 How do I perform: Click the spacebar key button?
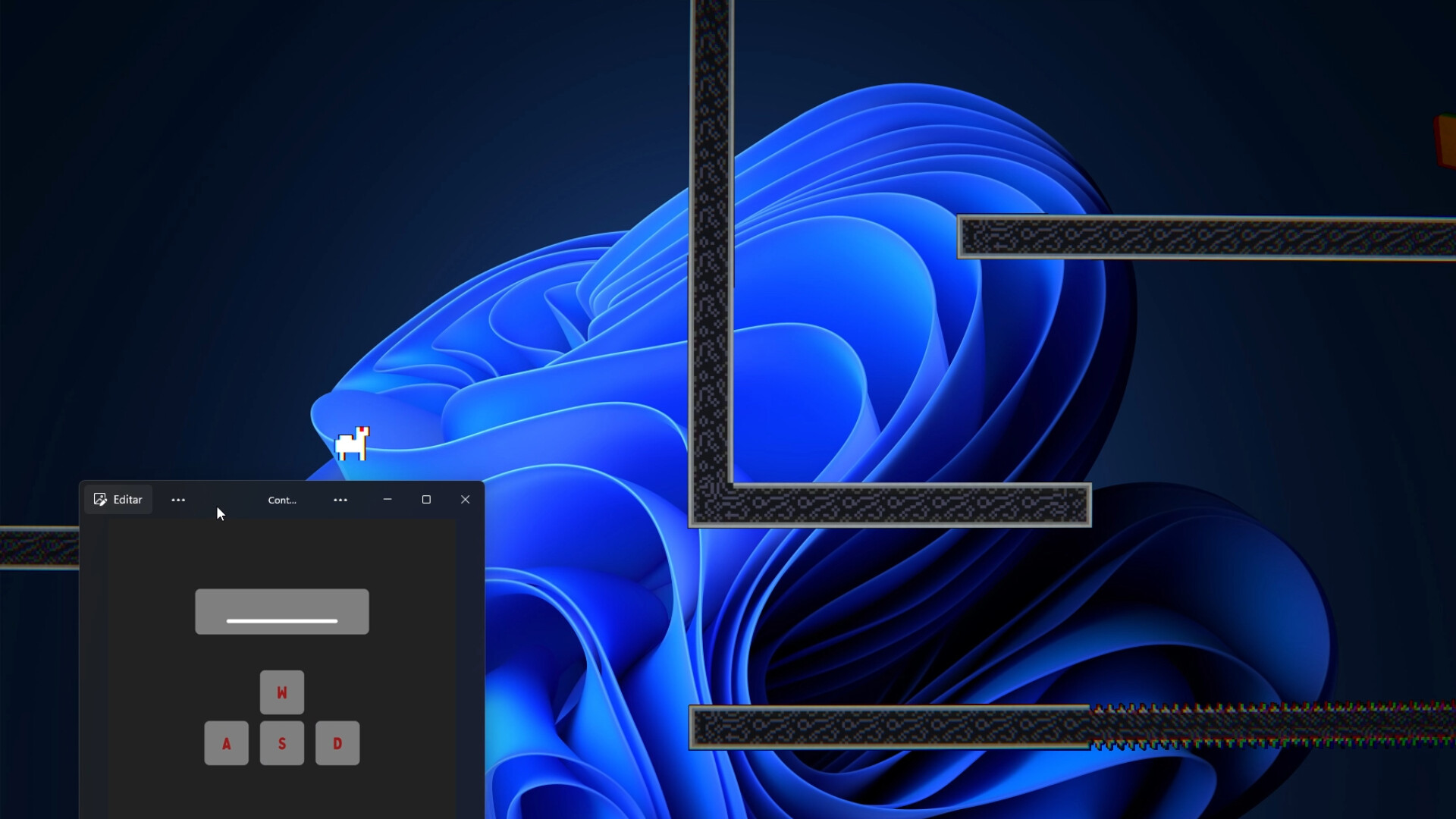(x=282, y=612)
